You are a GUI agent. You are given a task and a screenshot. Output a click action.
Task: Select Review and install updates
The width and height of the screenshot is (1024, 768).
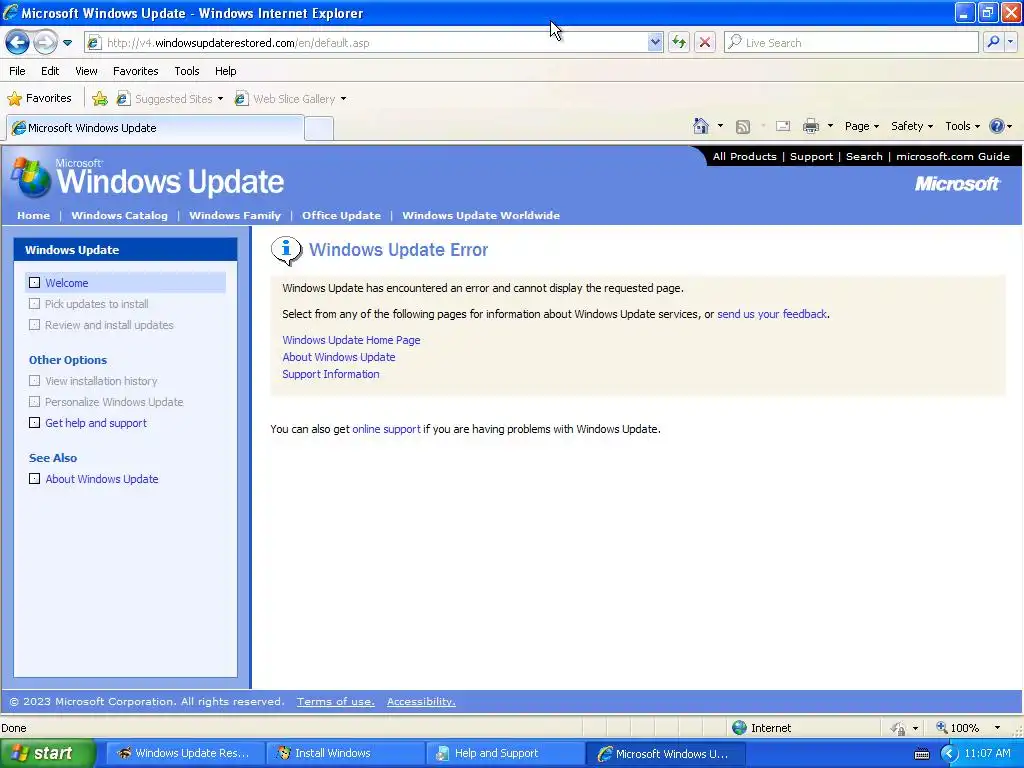pos(109,325)
